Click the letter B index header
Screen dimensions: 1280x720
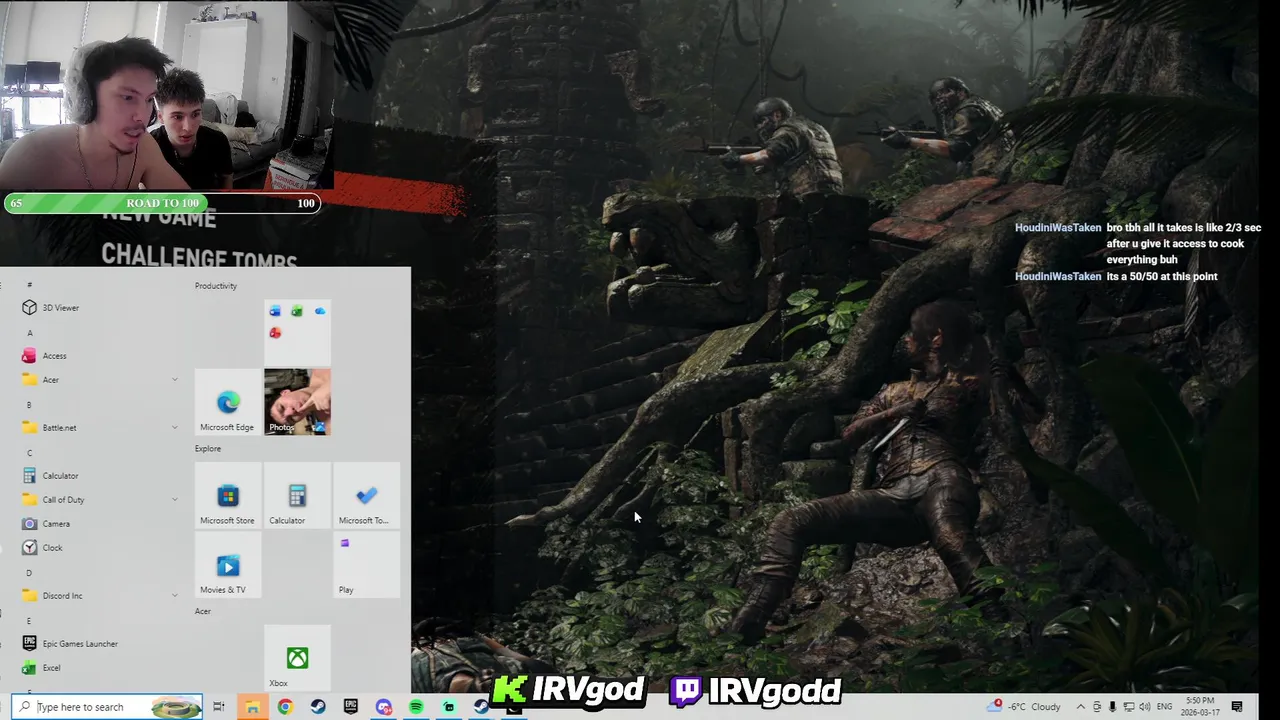(x=29, y=405)
